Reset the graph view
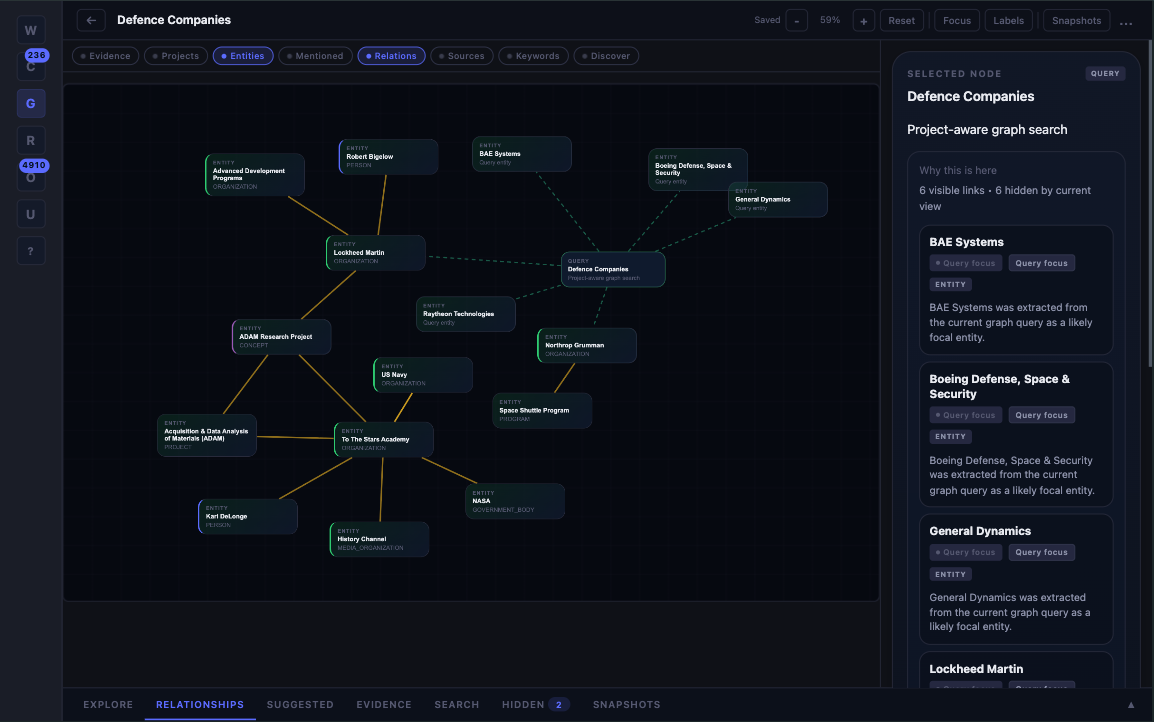 (901, 21)
